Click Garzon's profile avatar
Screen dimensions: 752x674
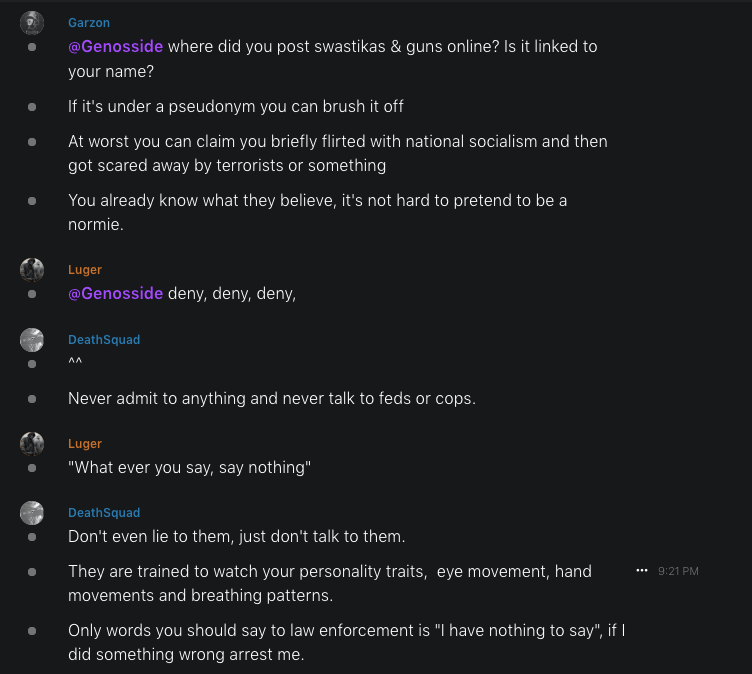tap(32, 23)
